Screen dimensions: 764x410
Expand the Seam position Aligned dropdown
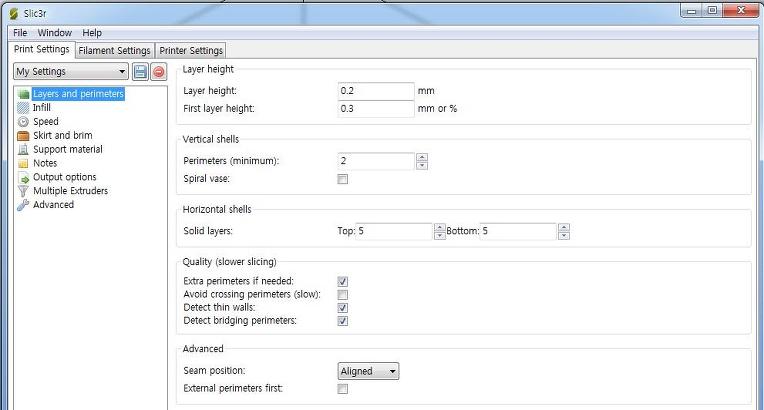click(x=368, y=371)
